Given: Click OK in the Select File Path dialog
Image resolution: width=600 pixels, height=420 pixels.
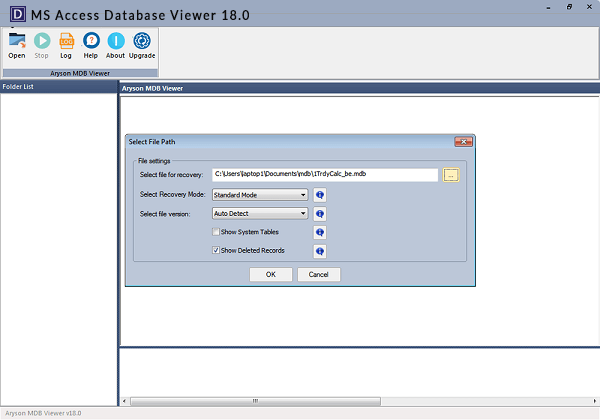Looking at the screenshot, I should (271, 274).
